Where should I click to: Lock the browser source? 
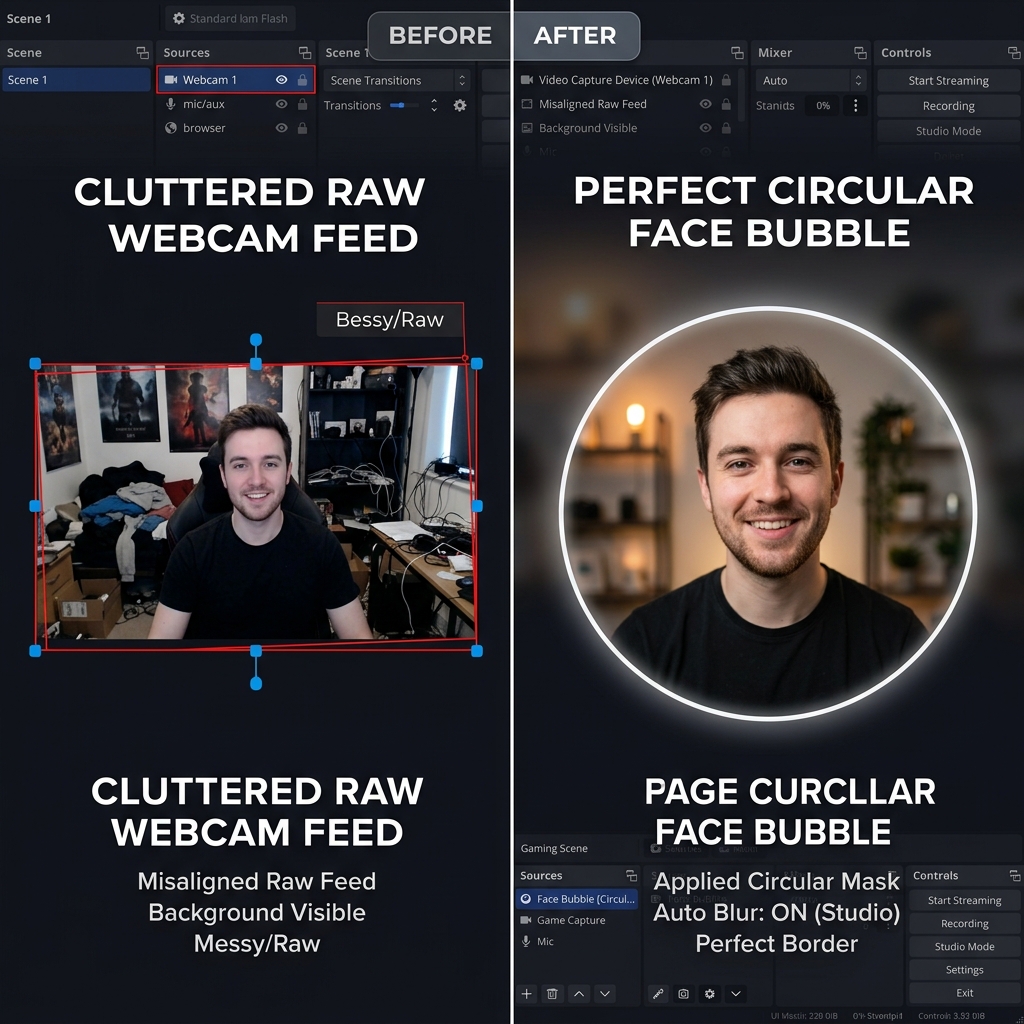[302, 128]
